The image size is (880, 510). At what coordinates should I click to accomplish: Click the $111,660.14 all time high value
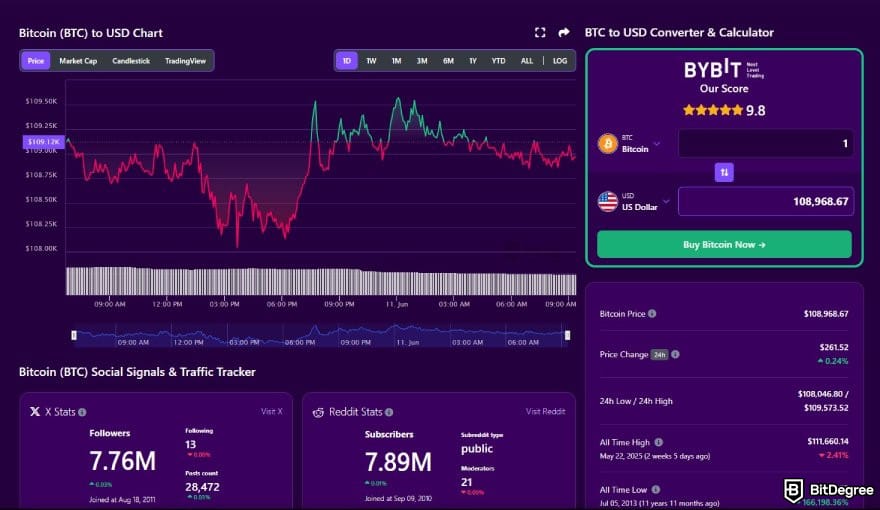click(828, 442)
